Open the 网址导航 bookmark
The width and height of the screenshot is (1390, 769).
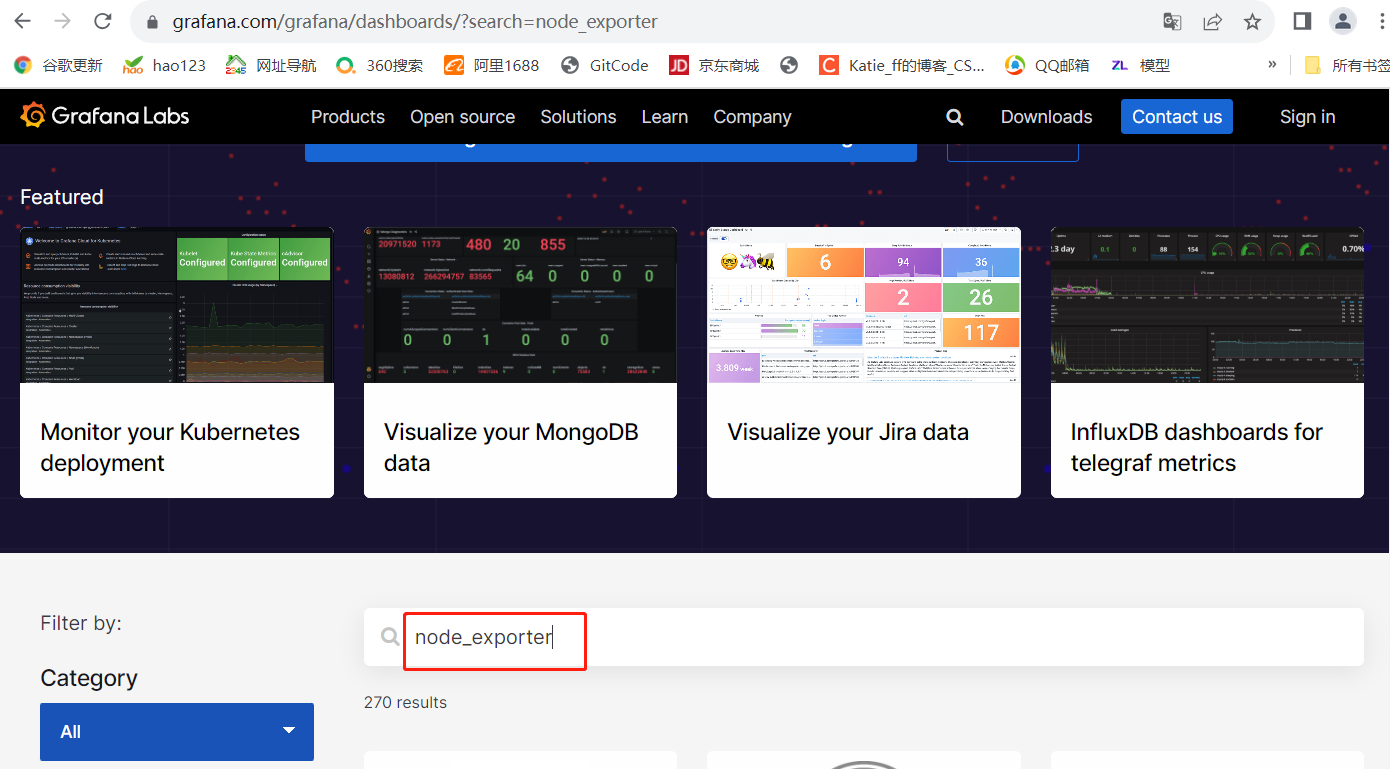point(271,65)
